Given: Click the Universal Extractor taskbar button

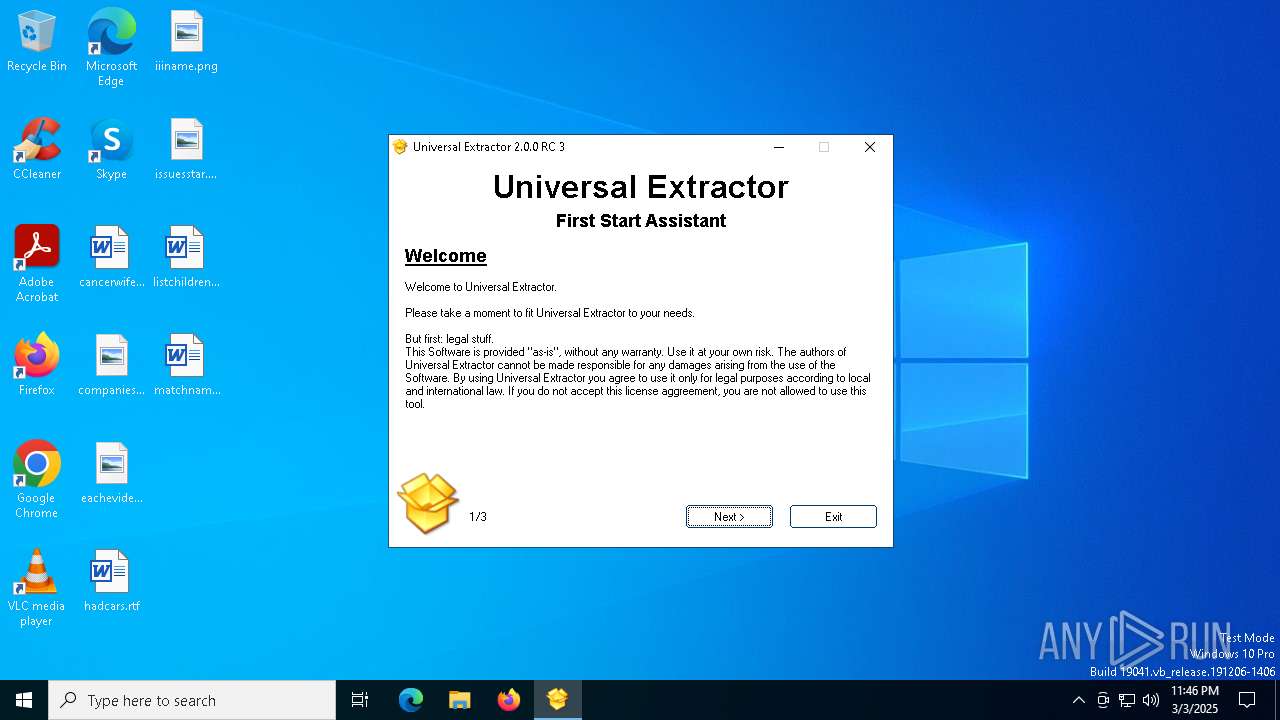Looking at the screenshot, I should point(557,700).
